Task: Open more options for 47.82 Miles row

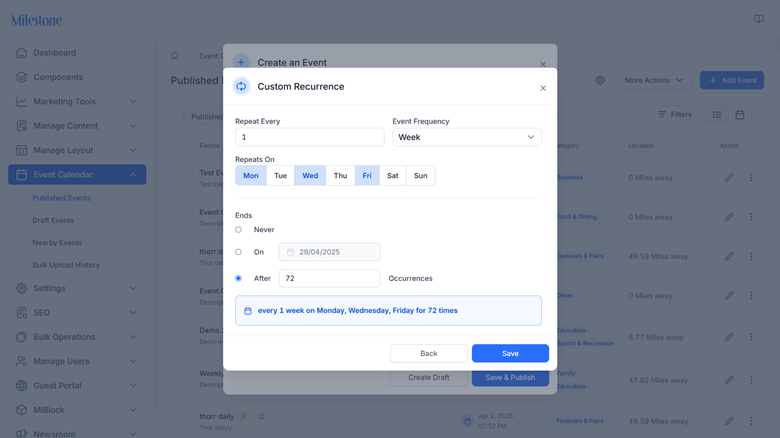Action: [x=751, y=380]
